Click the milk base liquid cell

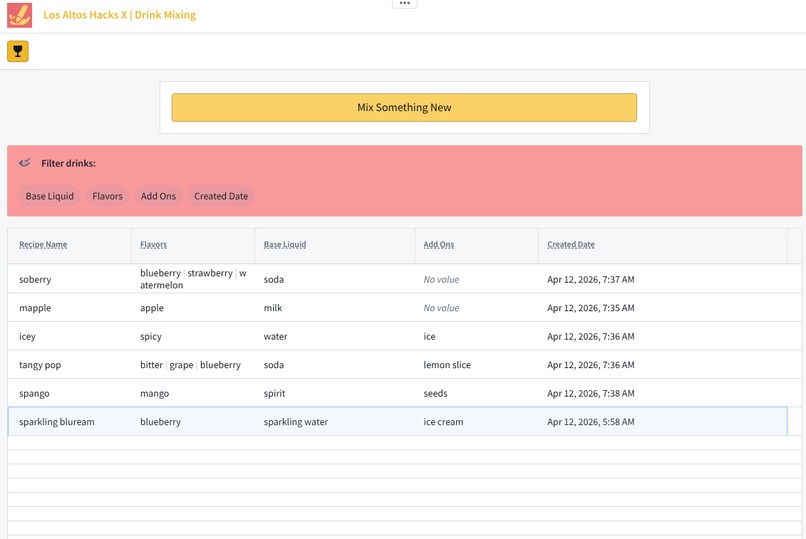pos(273,308)
